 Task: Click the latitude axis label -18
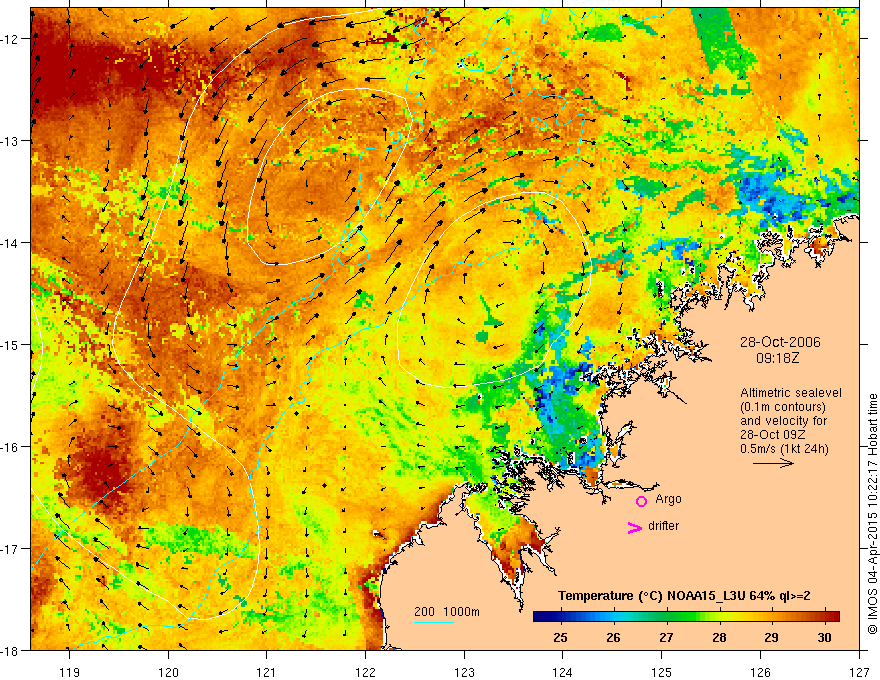(x=11, y=650)
